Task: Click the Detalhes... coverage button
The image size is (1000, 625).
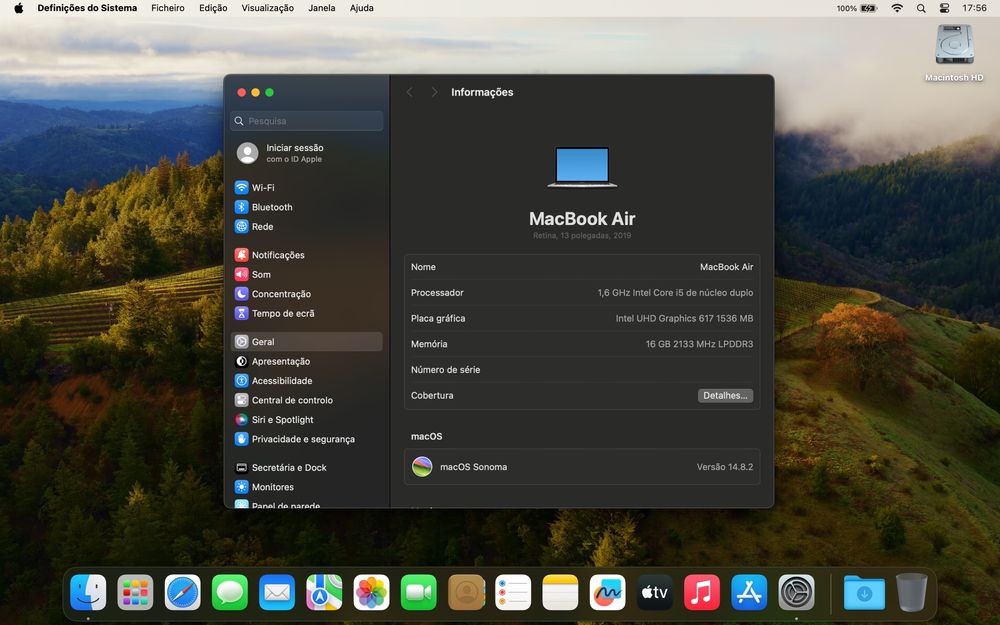Action: [x=725, y=395]
